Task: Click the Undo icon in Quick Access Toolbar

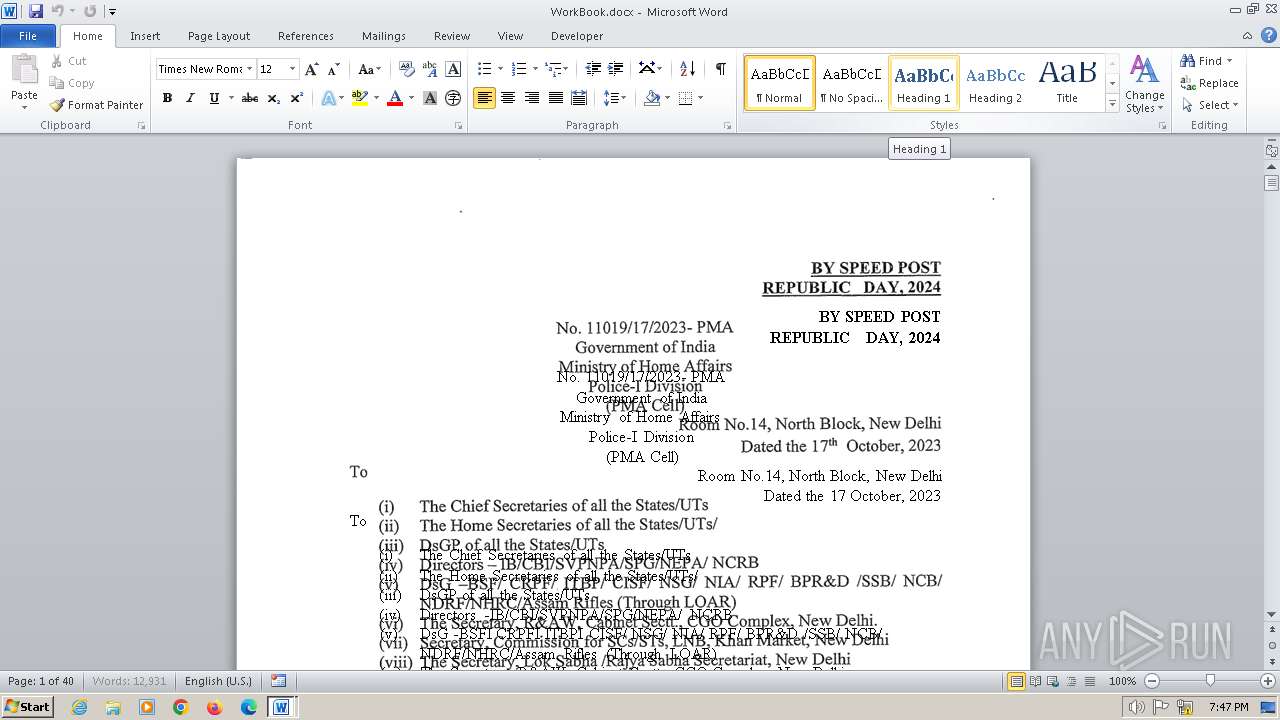Action: [58, 11]
